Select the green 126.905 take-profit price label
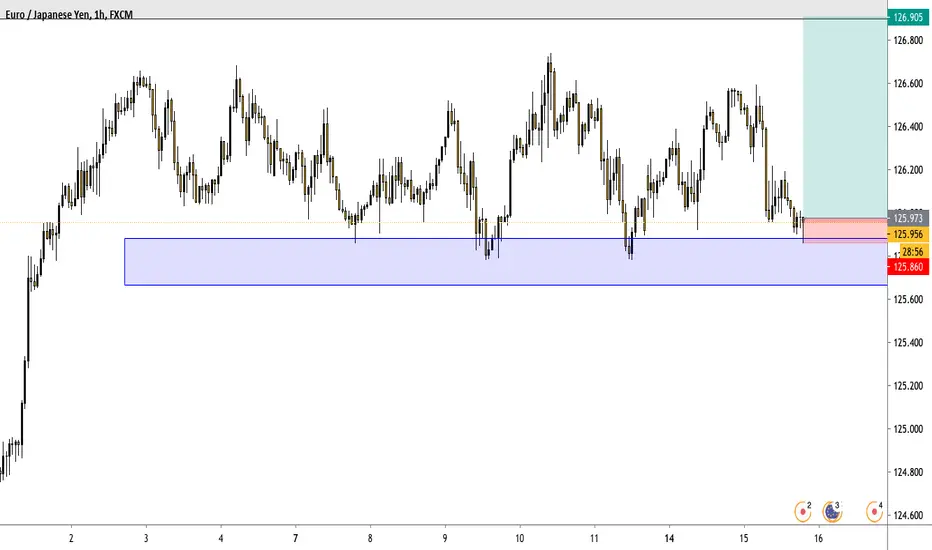This screenshot has width=932, height=550. (x=908, y=17)
